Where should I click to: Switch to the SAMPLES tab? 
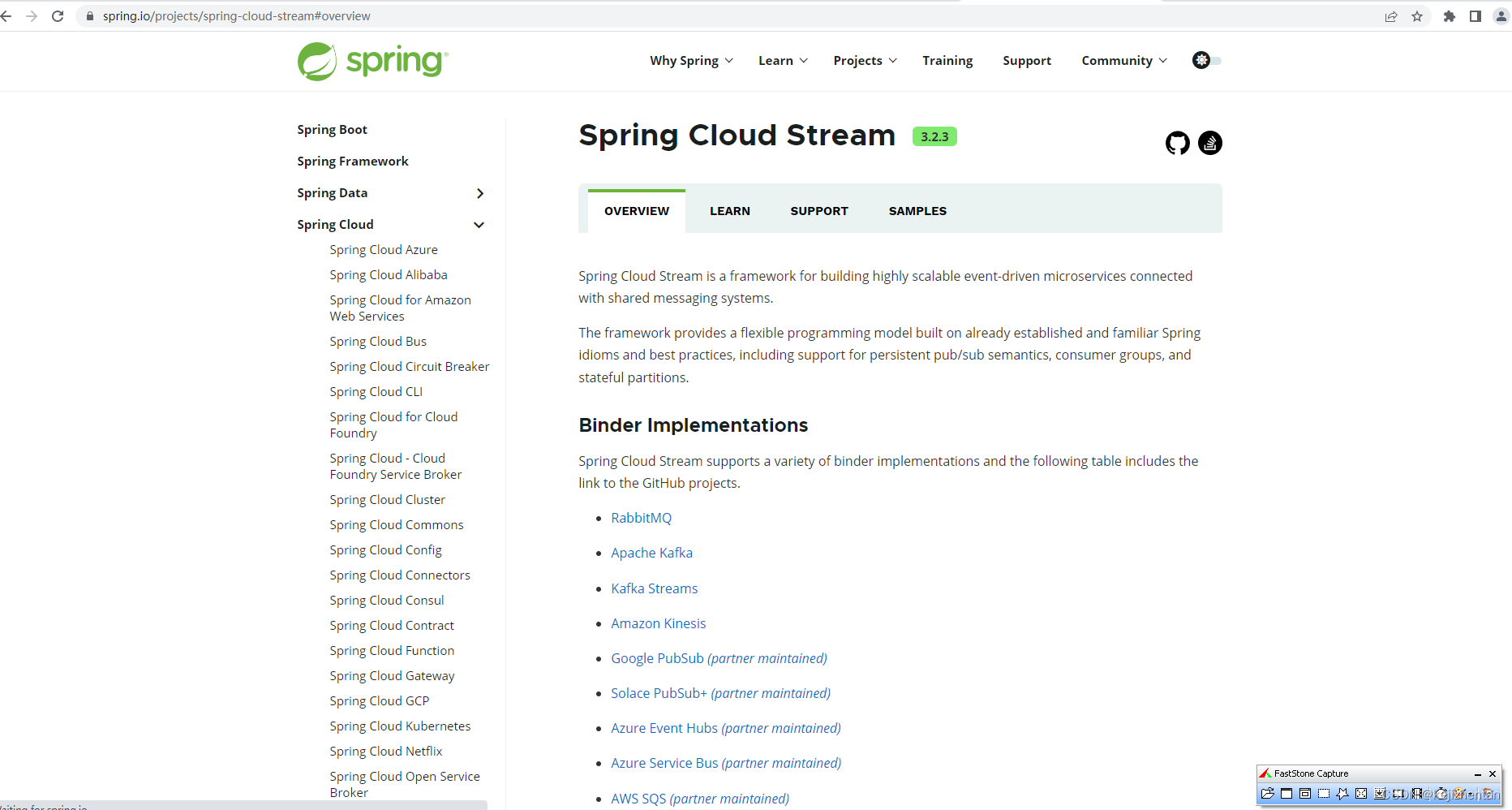[x=917, y=211]
